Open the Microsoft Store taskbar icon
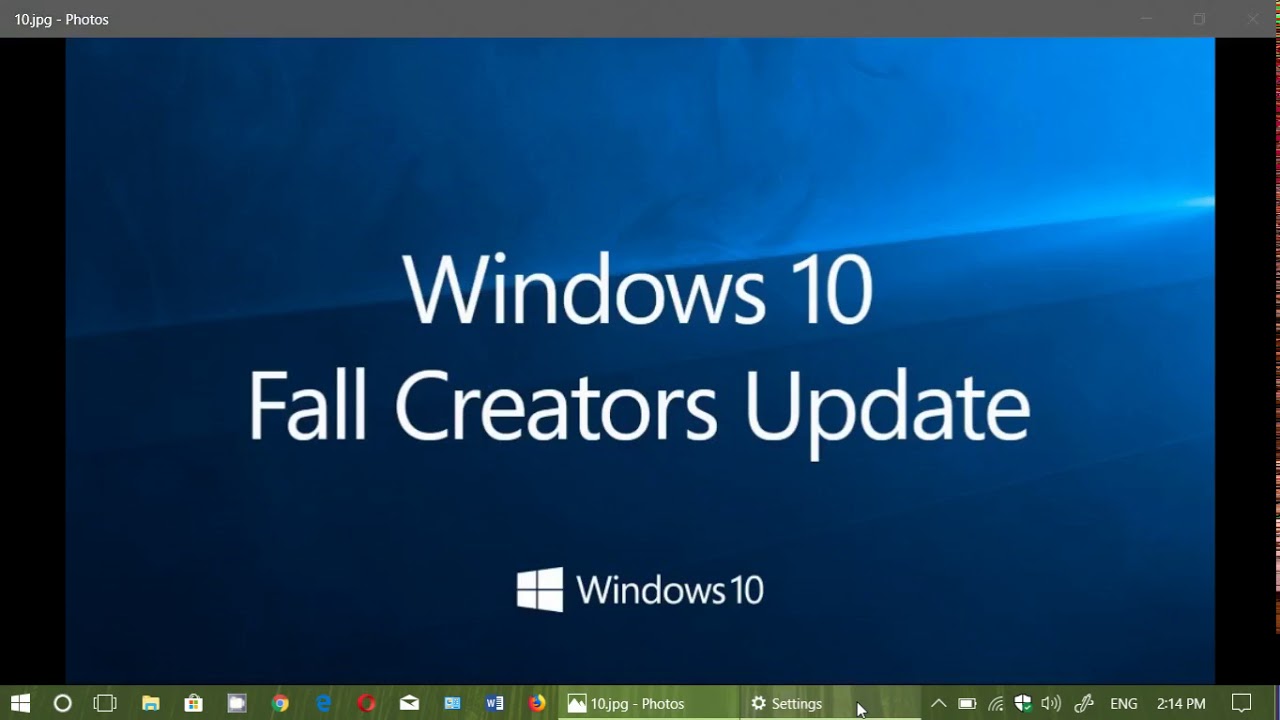Screen dimensions: 1280x720 tap(193, 704)
